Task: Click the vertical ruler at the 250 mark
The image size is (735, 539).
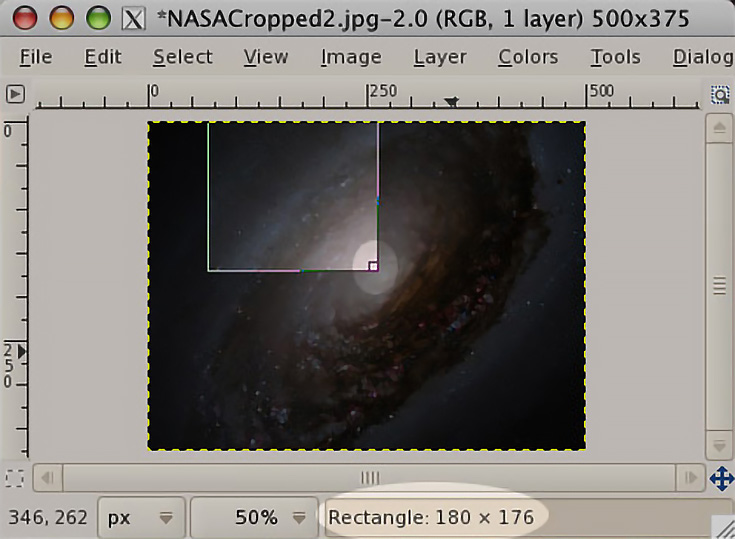Action: point(14,366)
